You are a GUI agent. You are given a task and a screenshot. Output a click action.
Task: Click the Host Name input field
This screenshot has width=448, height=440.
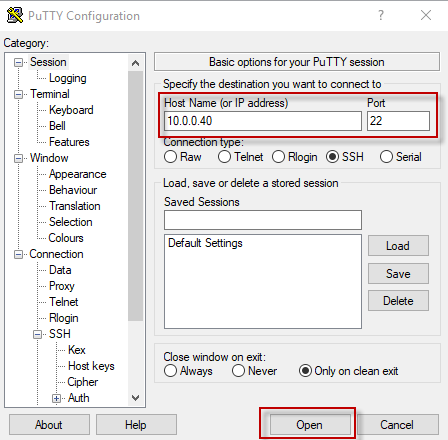tap(263, 121)
